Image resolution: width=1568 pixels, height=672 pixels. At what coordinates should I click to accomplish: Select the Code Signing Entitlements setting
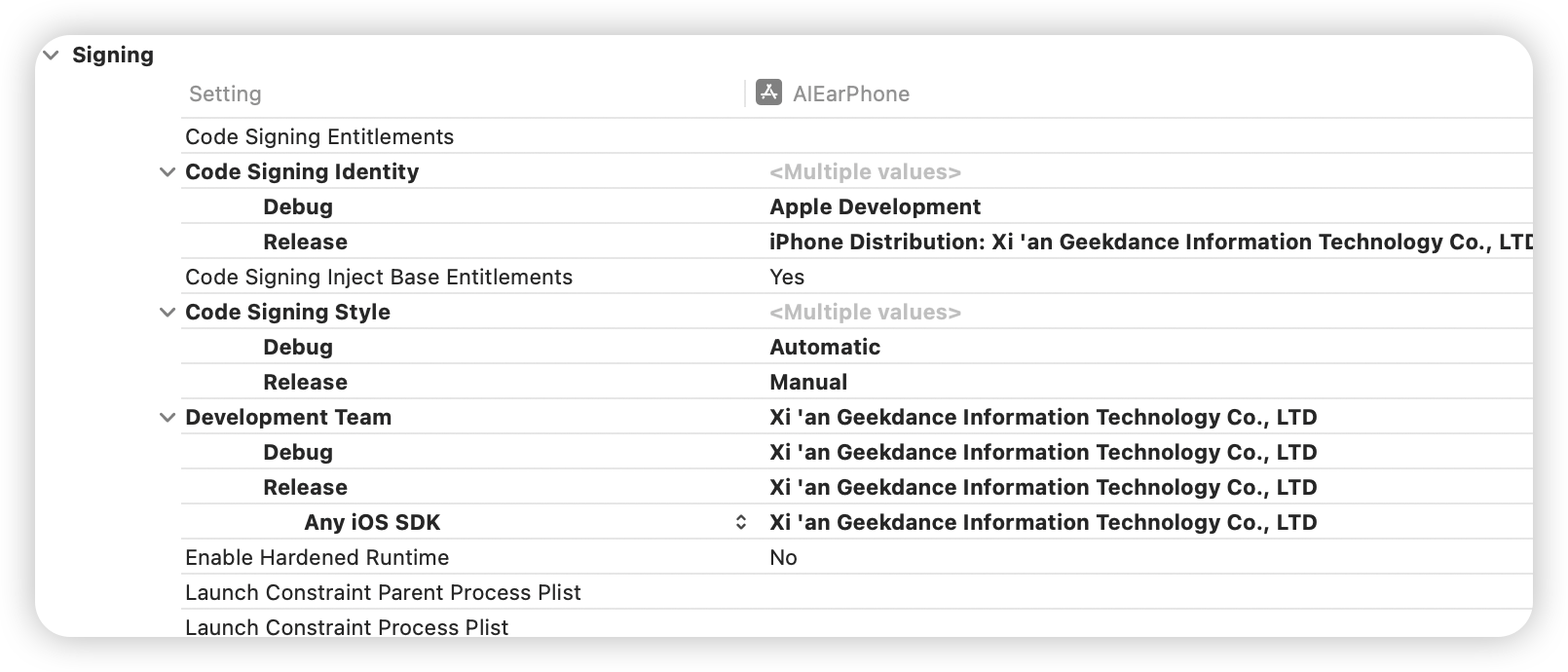tap(319, 136)
